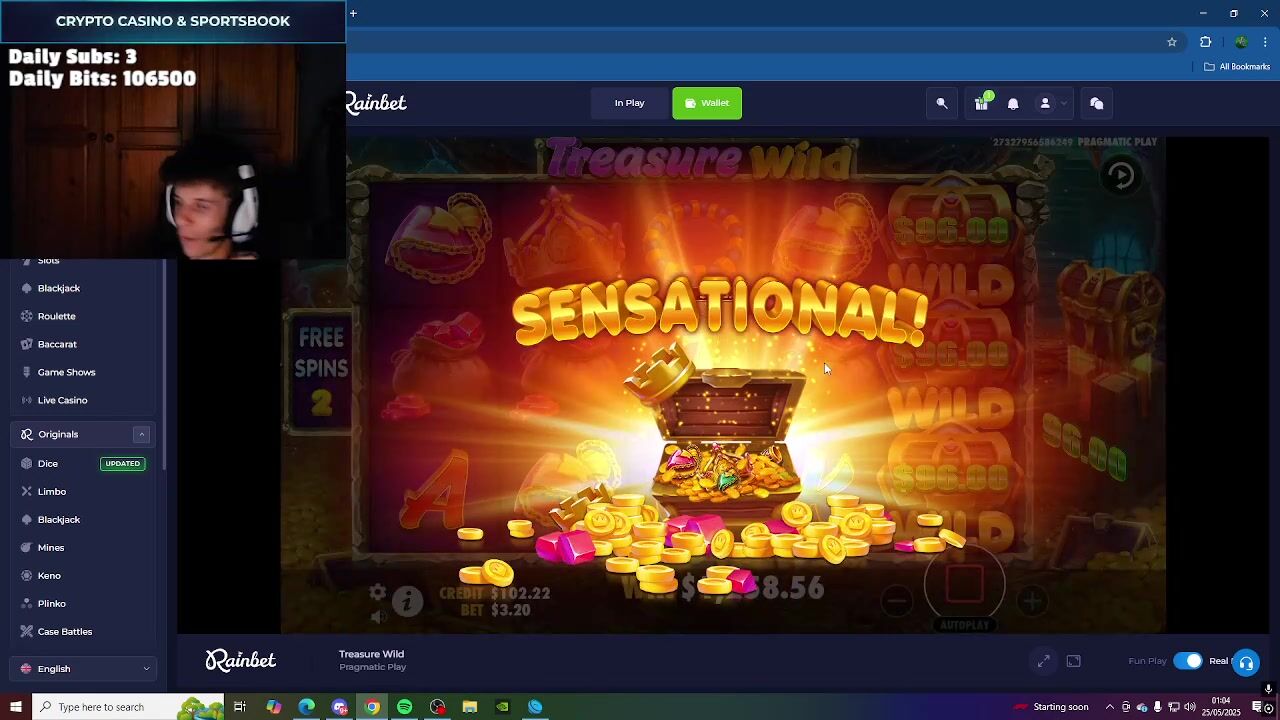Switch game to fullscreen mode icon
This screenshot has width=1280, height=720.
1073,661
